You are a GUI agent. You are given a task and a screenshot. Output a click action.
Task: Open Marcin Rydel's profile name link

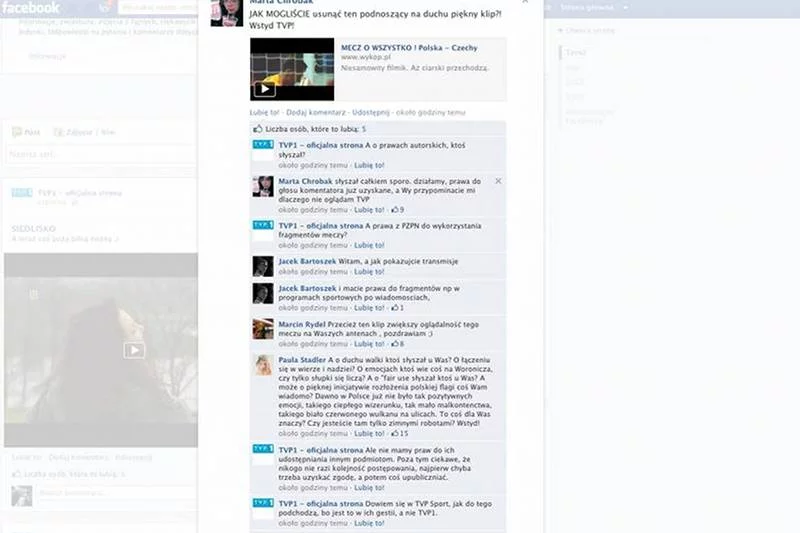[302, 324]
